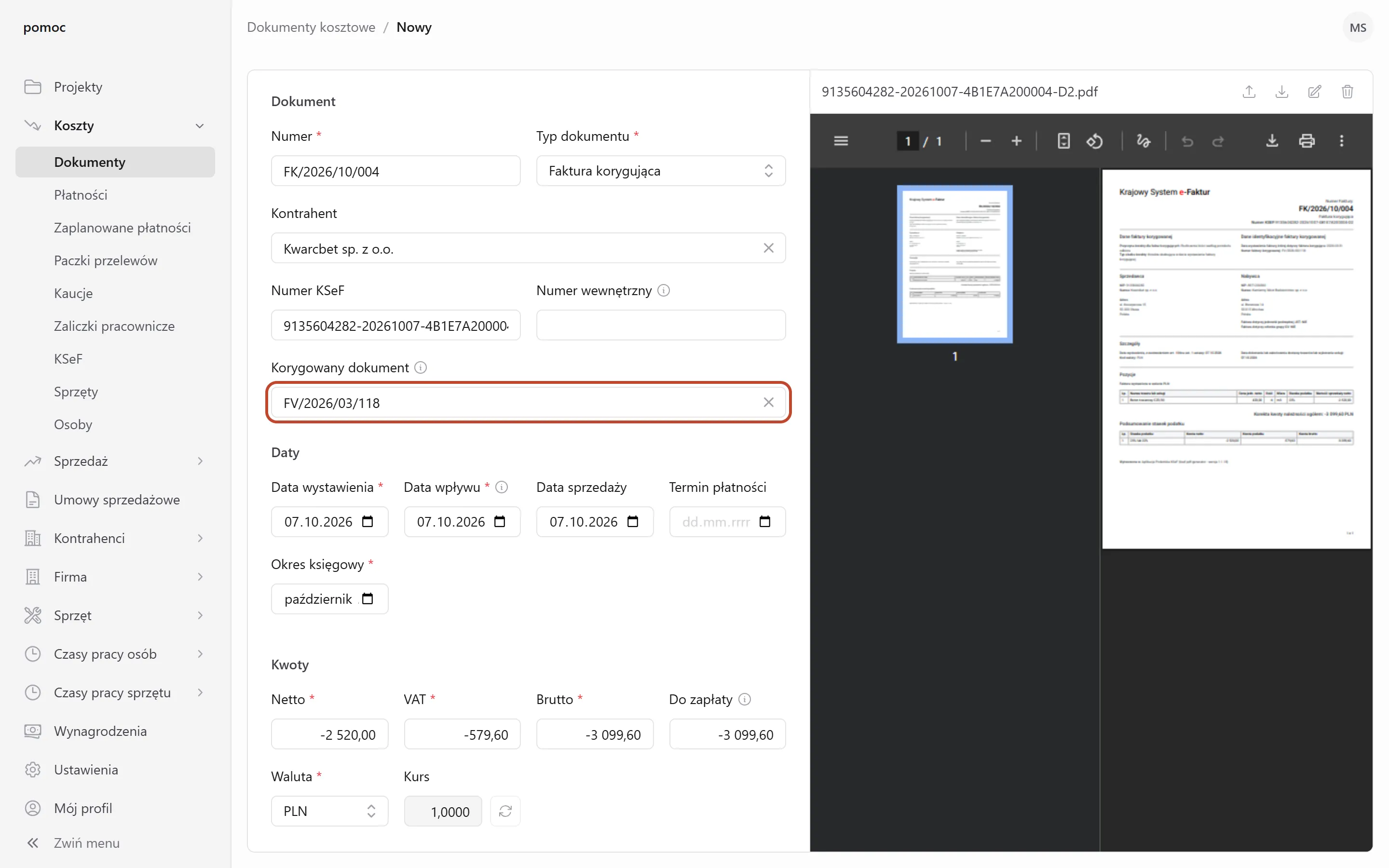Toggle fit to page in PDF toolbar
Screen dimensions: 1389x868
[x=1063, y=141]
